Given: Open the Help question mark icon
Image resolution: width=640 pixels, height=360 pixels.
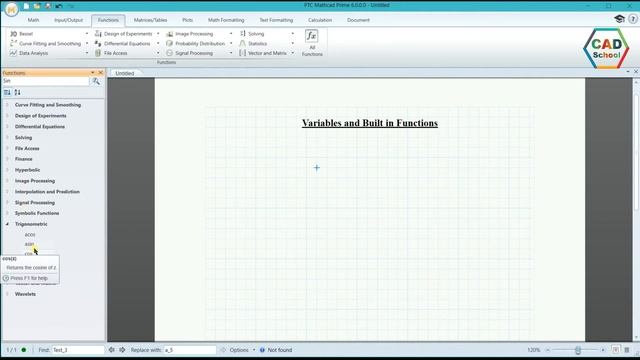Looking at the screenshot, I should [633, 19].
